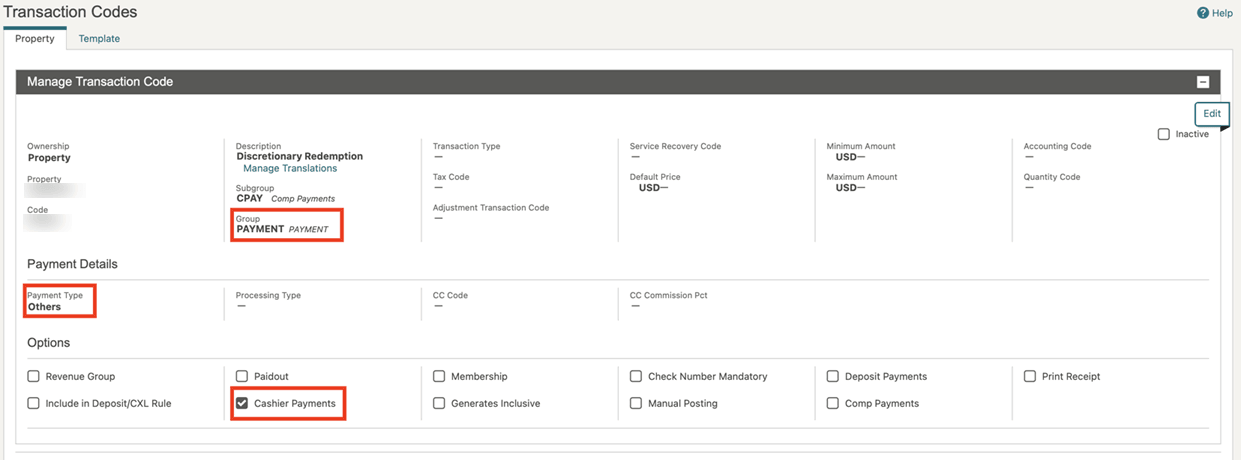Check the Generates Inclusive option
Image resolution: width=1241 pixels, height=460 pixels.
(x=439, y=403)
